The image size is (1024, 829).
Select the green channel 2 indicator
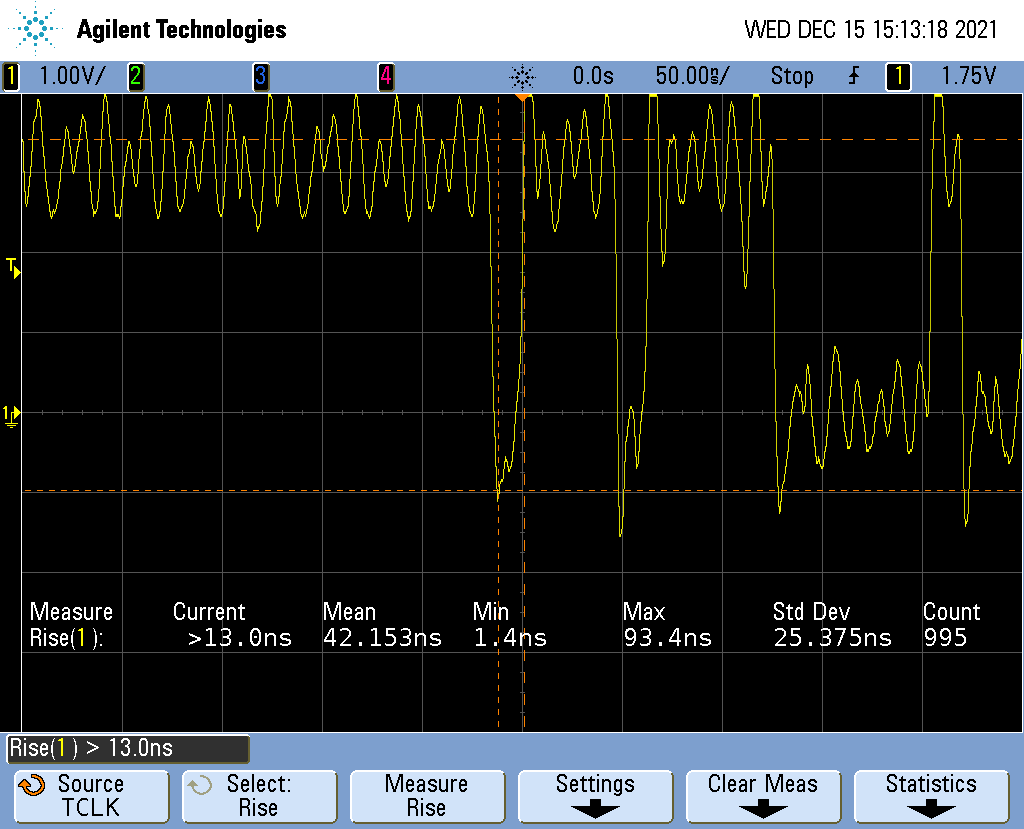click(x=135, y=76)
